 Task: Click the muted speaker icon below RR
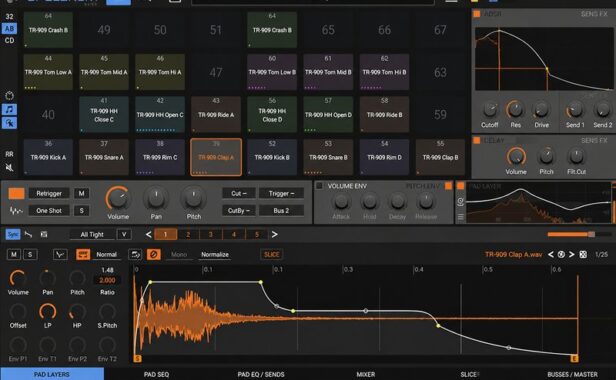(x=9, y=168)
